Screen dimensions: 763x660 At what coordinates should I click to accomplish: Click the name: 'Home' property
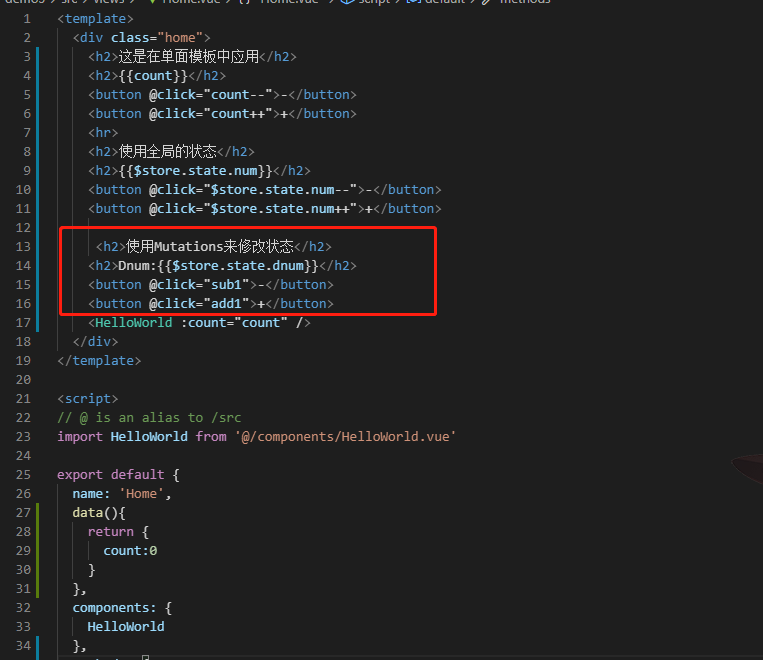(x=122, y=494)
